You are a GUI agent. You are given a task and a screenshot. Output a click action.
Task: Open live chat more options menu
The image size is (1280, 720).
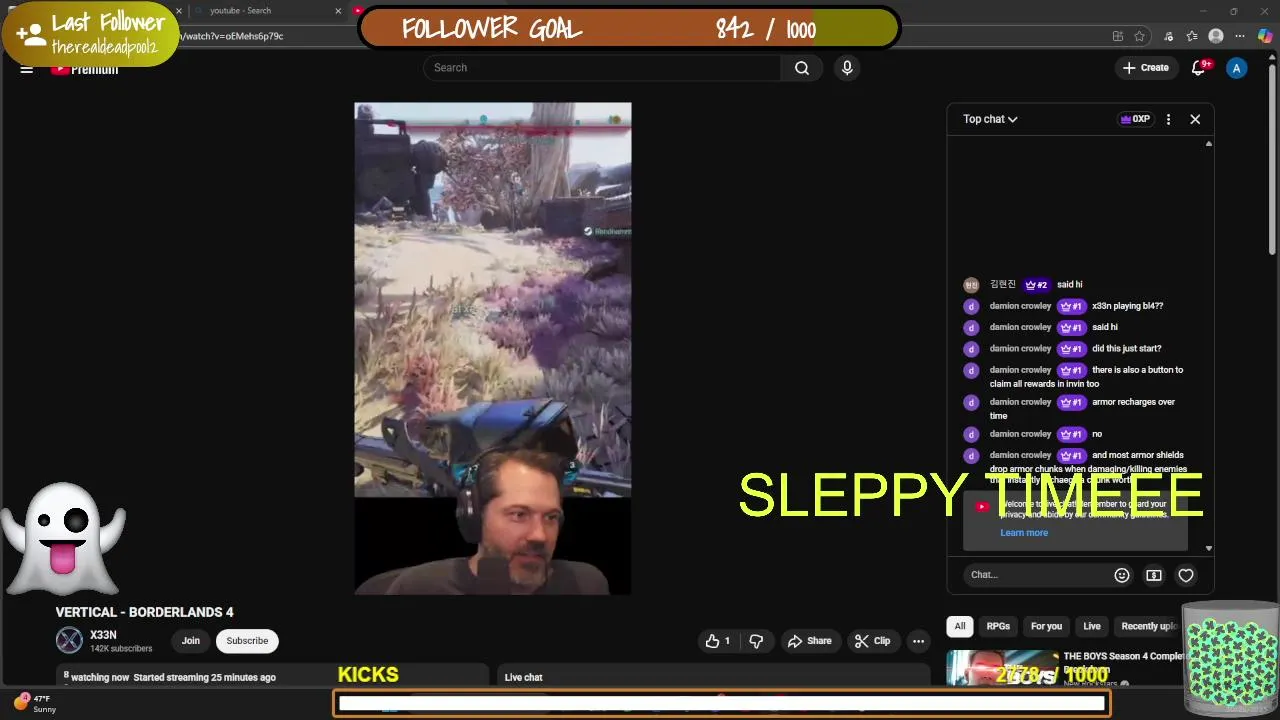pyautogui.click(x=1168, y=119)
